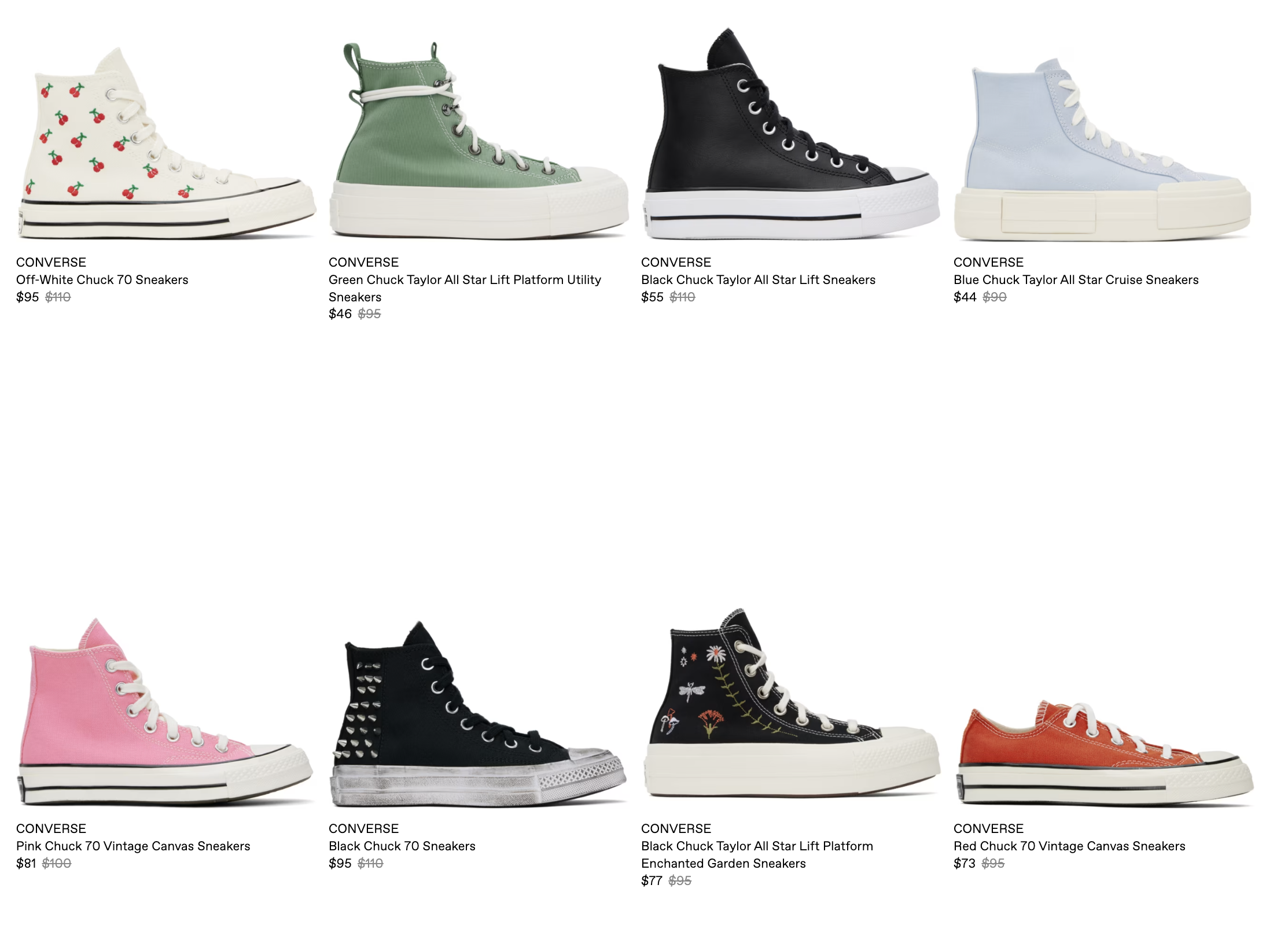Viewport: 1288px width, 929px height.
Task: Select the black leather Lift sneaker image
Action: point(792,134)
